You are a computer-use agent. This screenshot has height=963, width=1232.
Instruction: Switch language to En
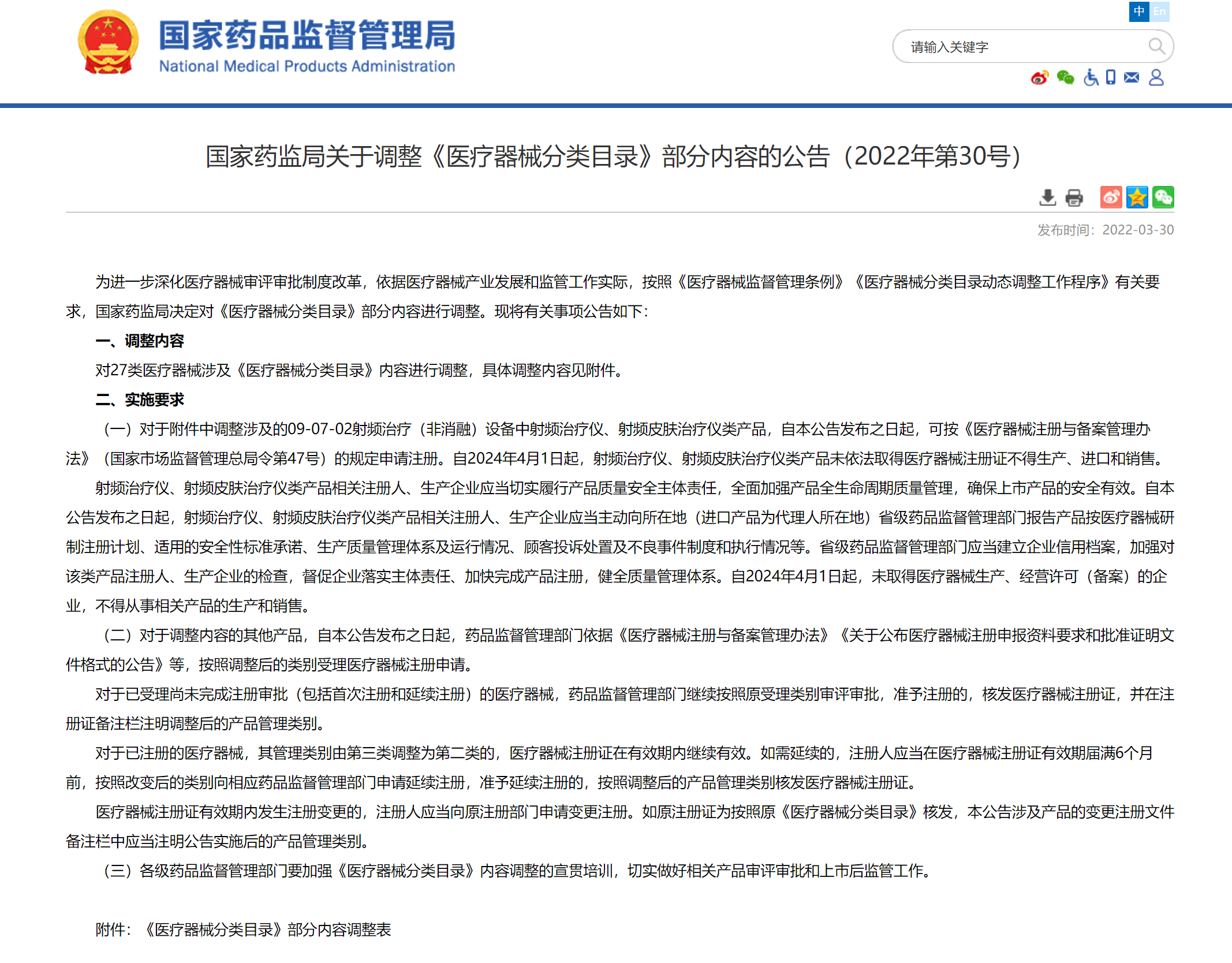click(x=1159, y=12)
